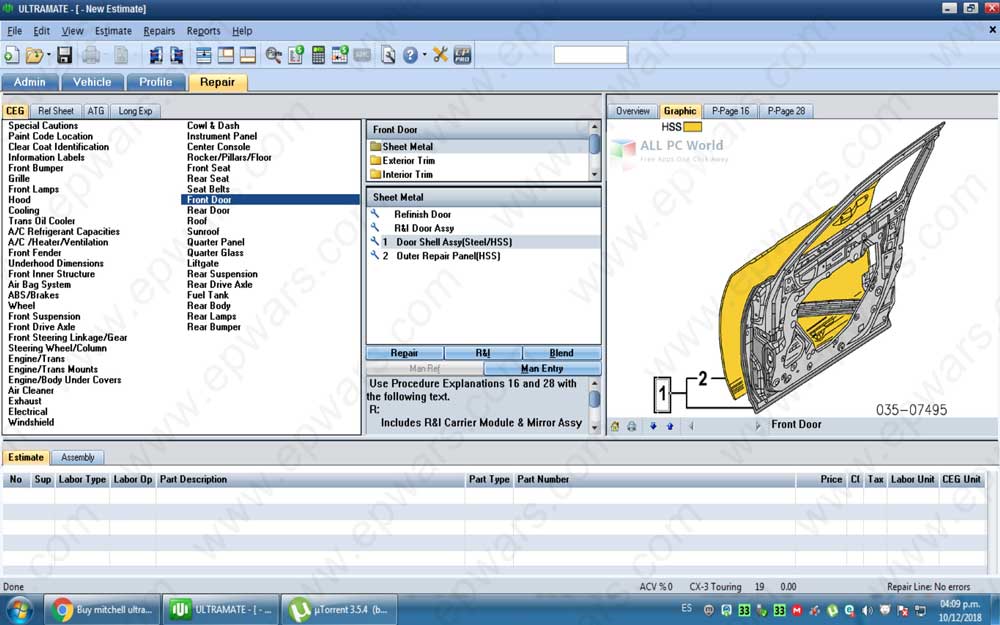Open the File menu
1000x625 pixels.
tap(14, 31)
